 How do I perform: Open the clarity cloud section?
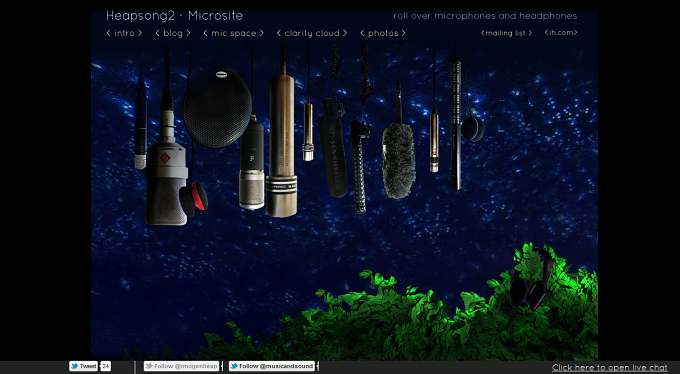[312, 33]
